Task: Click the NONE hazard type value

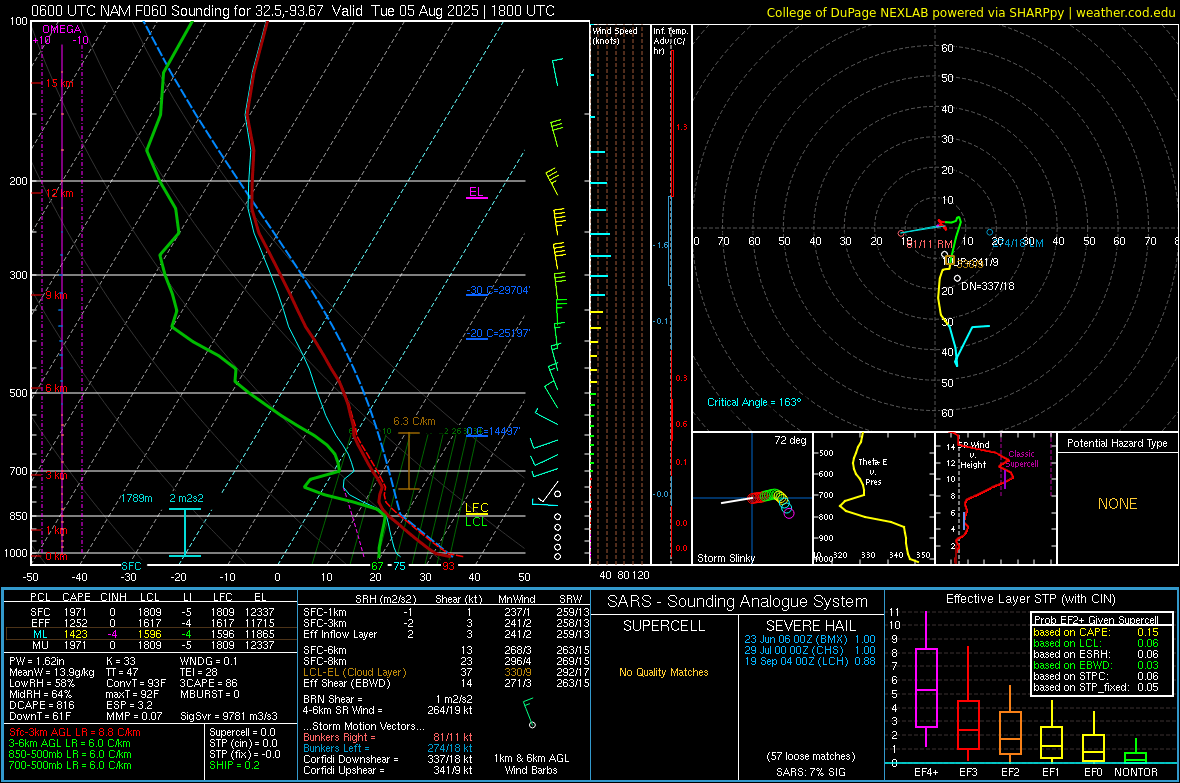Action: click(1118, 504)
